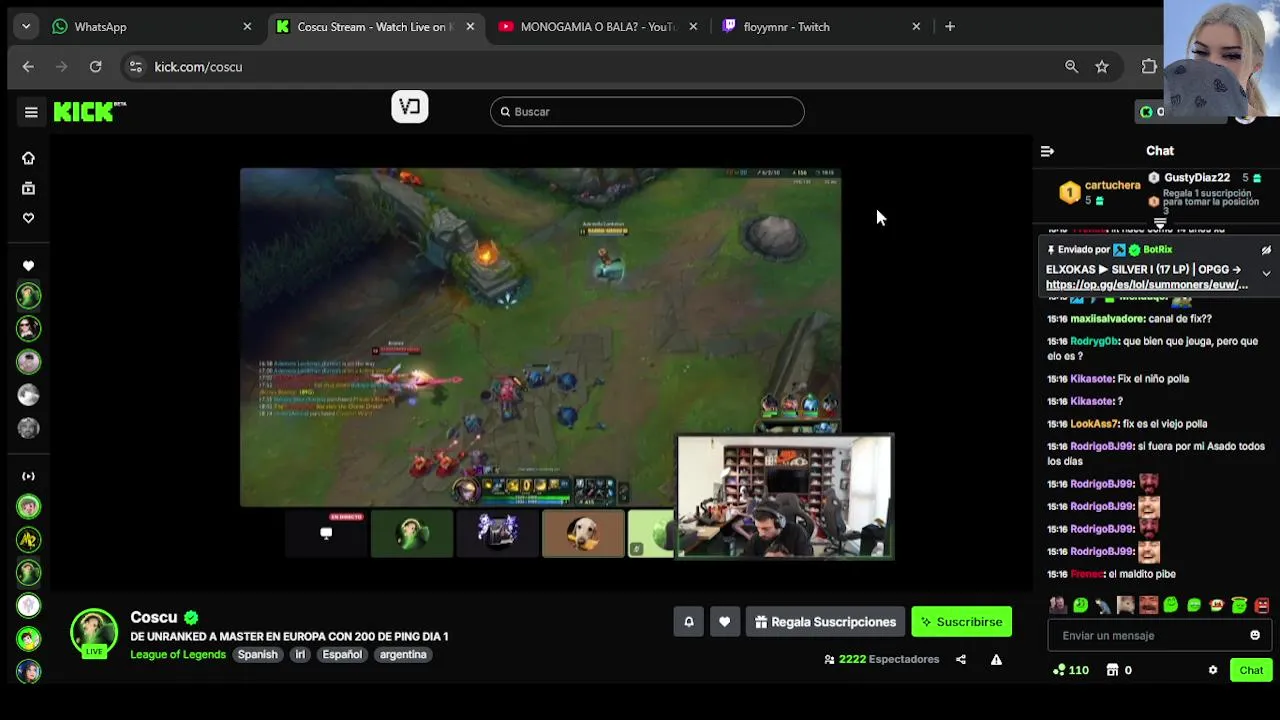Screen dimensions: 1280x720
Task: Click the Suscribirse button
Action: [962, 622]
